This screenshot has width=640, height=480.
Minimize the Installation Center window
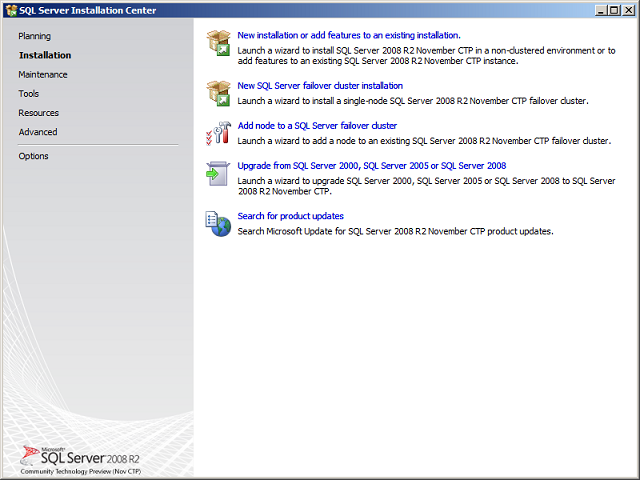click(x=601, y=10)
